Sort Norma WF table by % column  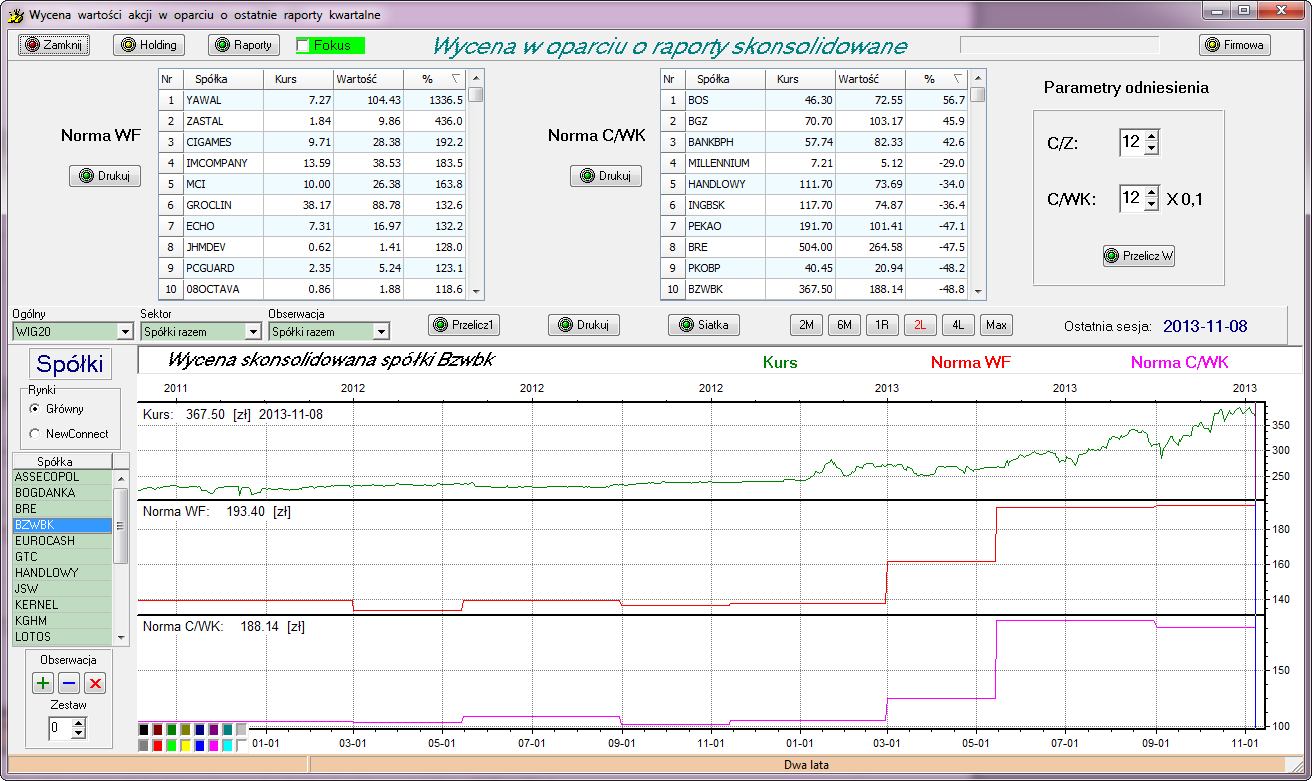[x=435, y=79]
